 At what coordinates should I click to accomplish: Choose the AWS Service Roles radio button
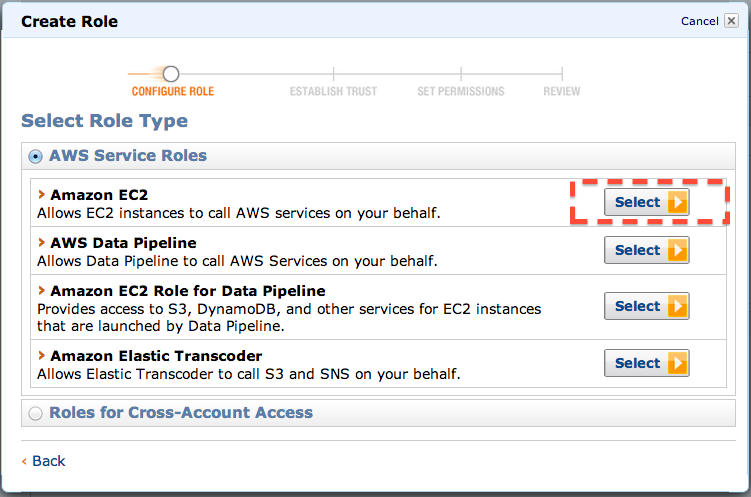click(35, 156)
